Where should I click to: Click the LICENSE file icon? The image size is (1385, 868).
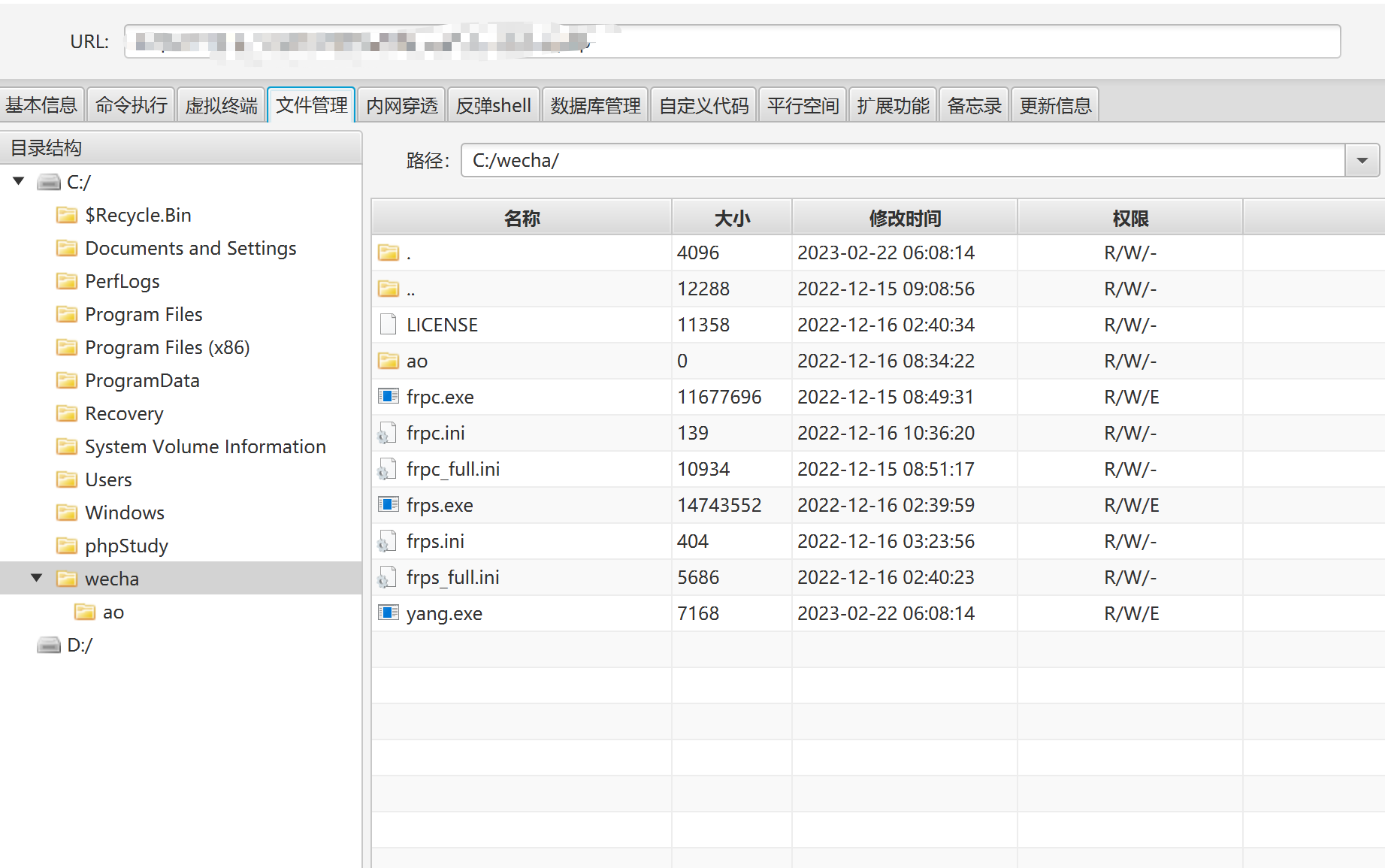[x=388, y=325]
